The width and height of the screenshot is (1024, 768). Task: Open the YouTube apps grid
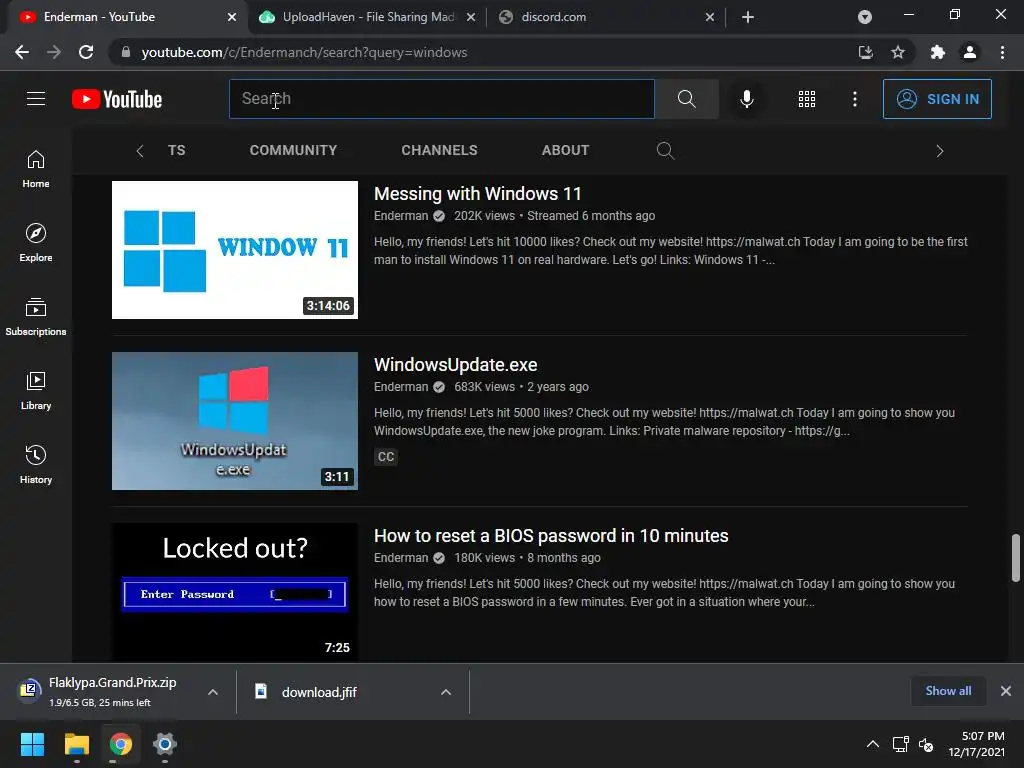[x=807, y=99]
